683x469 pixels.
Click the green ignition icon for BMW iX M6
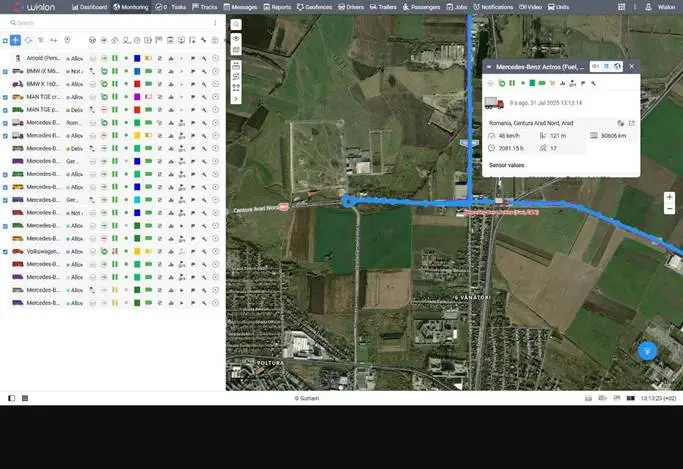coord(104,71)
